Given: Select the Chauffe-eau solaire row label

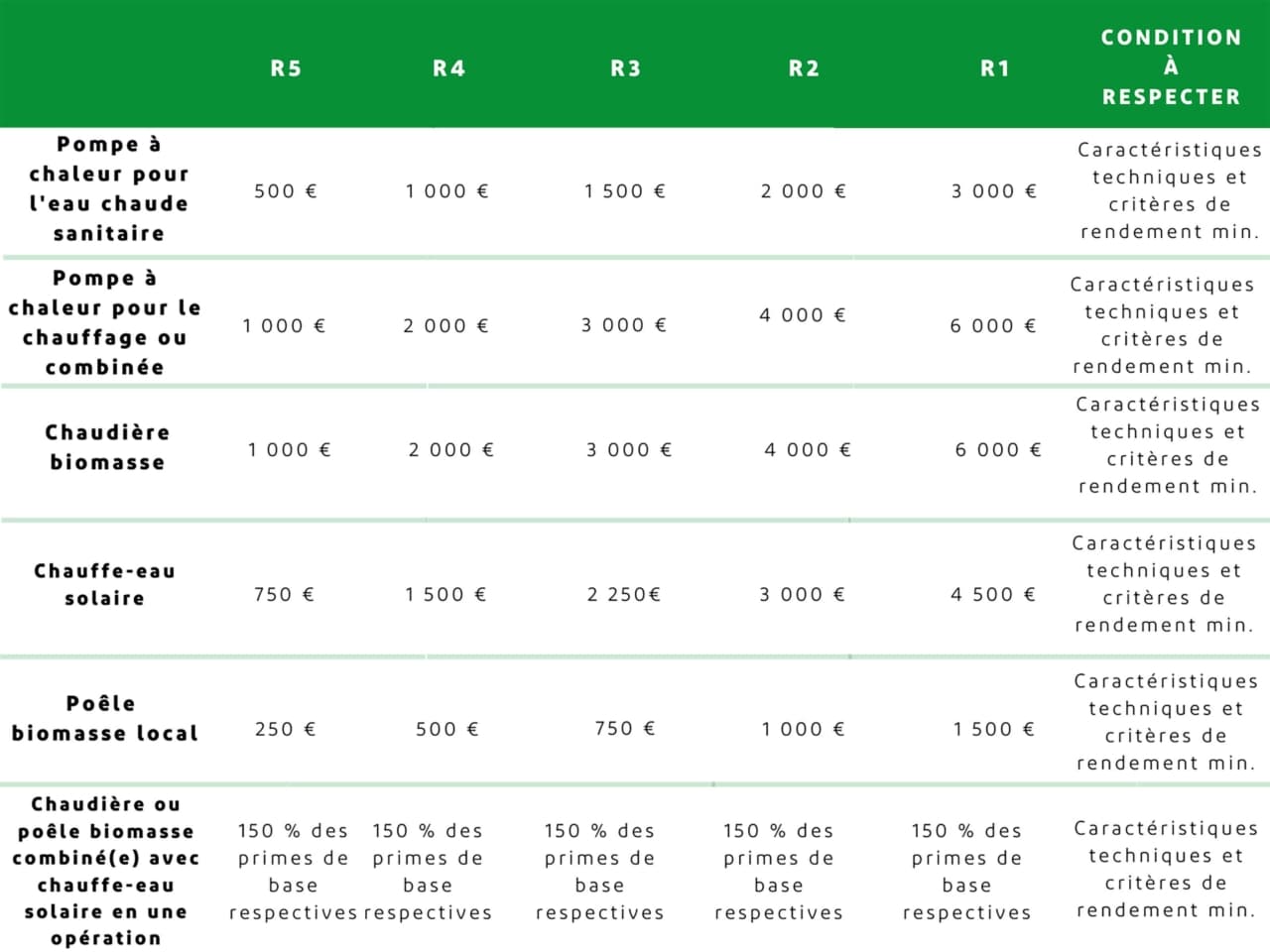Looking at the screenshot, I should [104, 584].
